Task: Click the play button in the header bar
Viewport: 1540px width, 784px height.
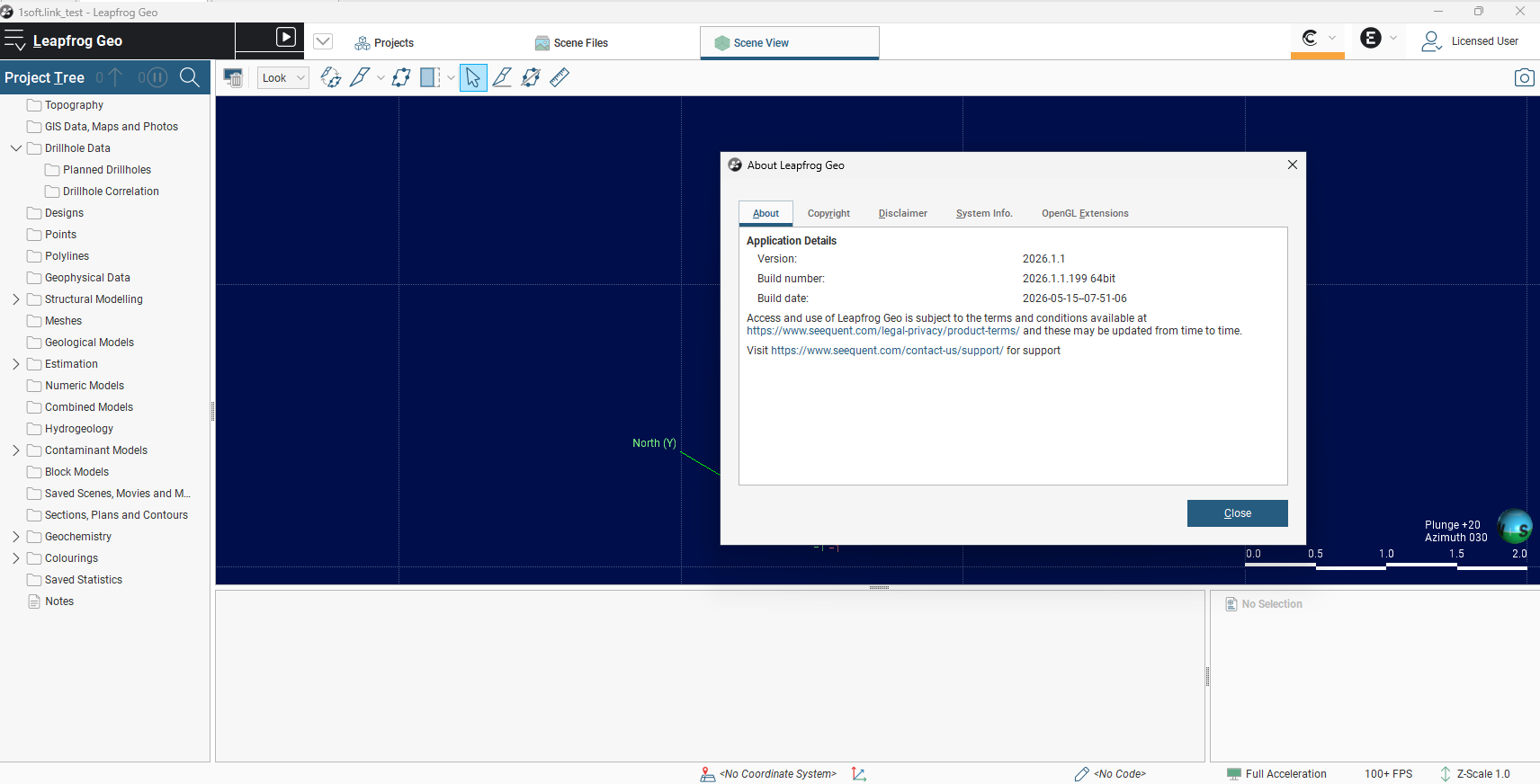Action: pyautogui.click(x=285, y=37)
